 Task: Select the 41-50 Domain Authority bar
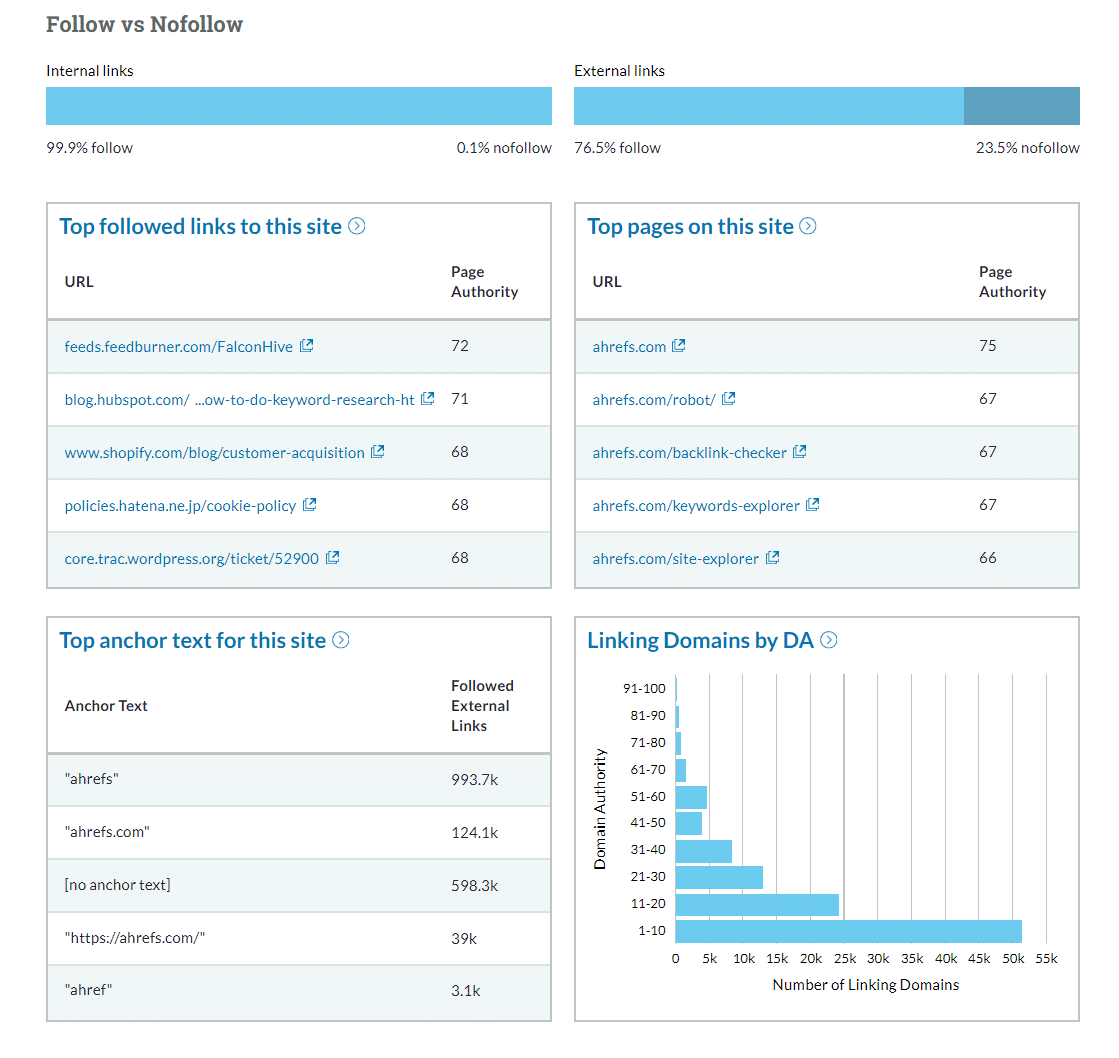[x=689, y=823]
